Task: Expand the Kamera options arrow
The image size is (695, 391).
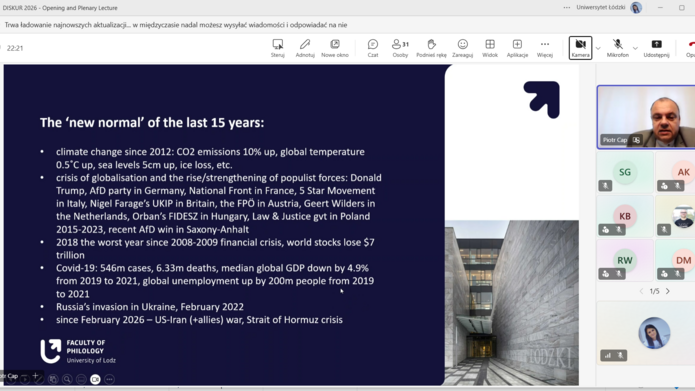Action: [598, 48]
